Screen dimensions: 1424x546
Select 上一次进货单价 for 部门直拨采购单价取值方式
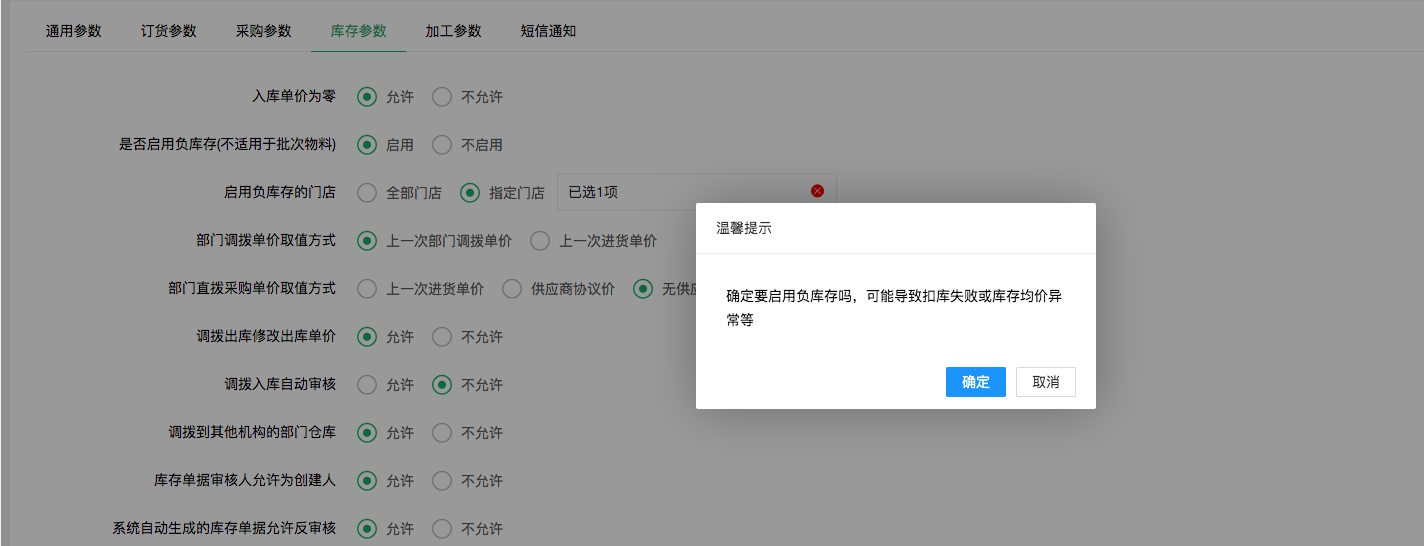pyautogui.click(x=367, y=289)
